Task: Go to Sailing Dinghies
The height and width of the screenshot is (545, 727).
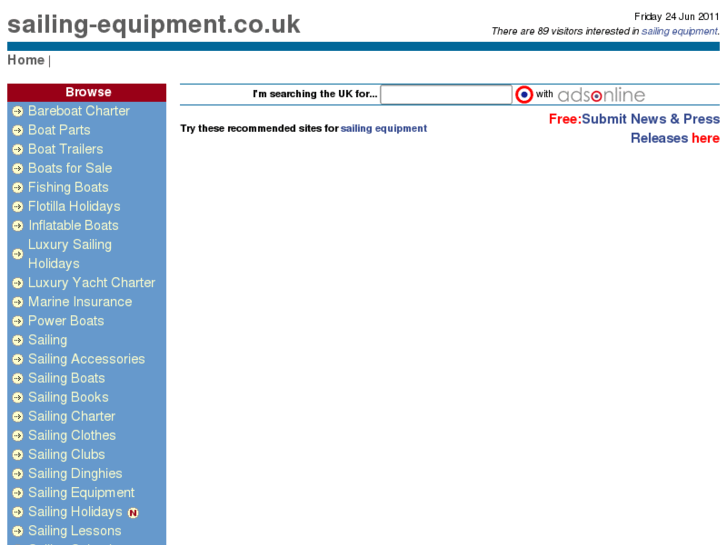Action: point(75,474)
